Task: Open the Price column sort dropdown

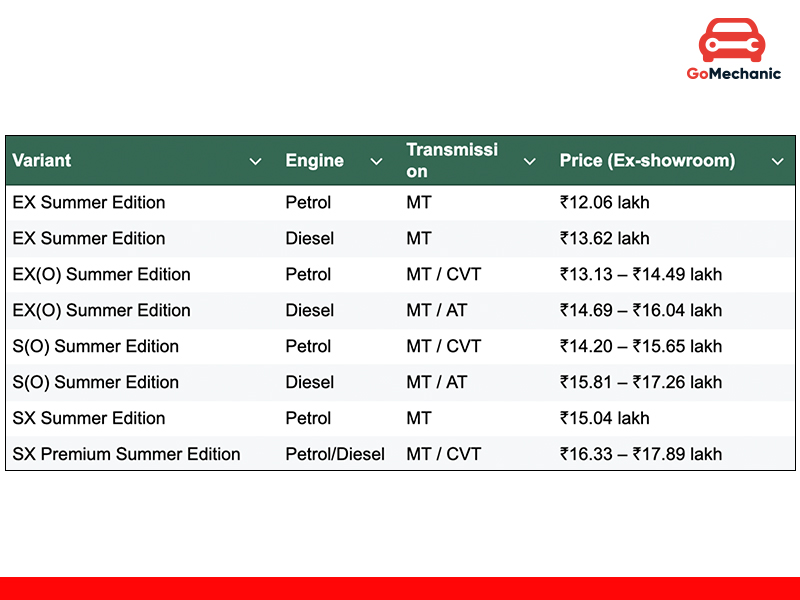Action: tap(778, 161)
